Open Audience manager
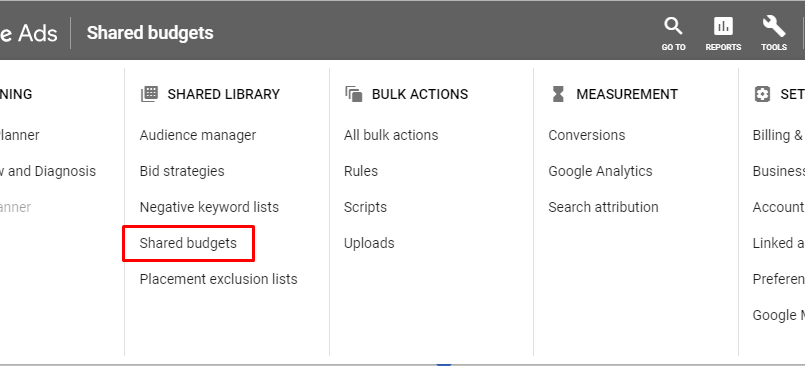 click(198, 135)
